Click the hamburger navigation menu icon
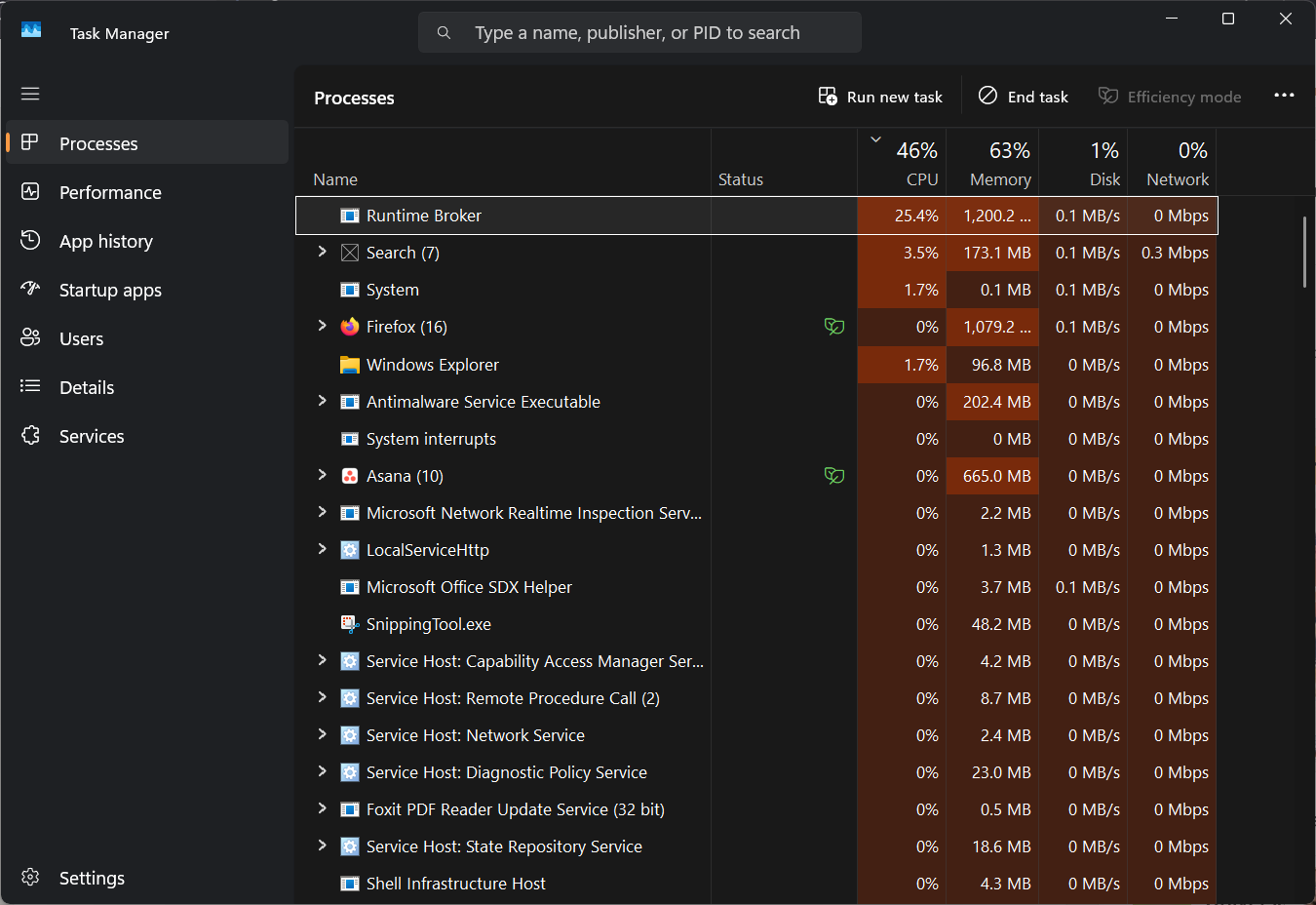1316x905 pixels. [x=30, y=94]
